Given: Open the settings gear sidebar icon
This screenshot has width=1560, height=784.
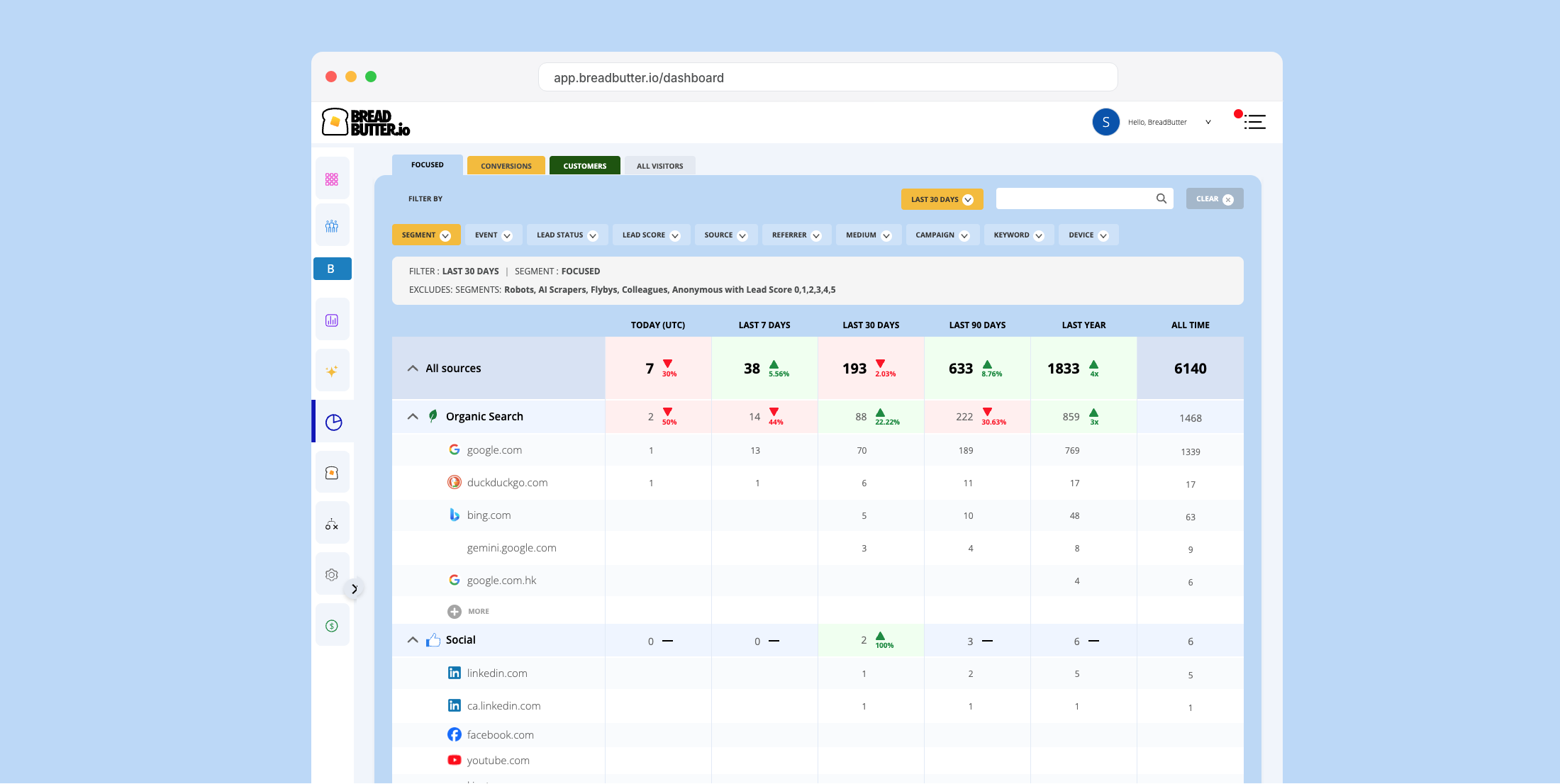Looking at the screenshot, I should 332,575.
